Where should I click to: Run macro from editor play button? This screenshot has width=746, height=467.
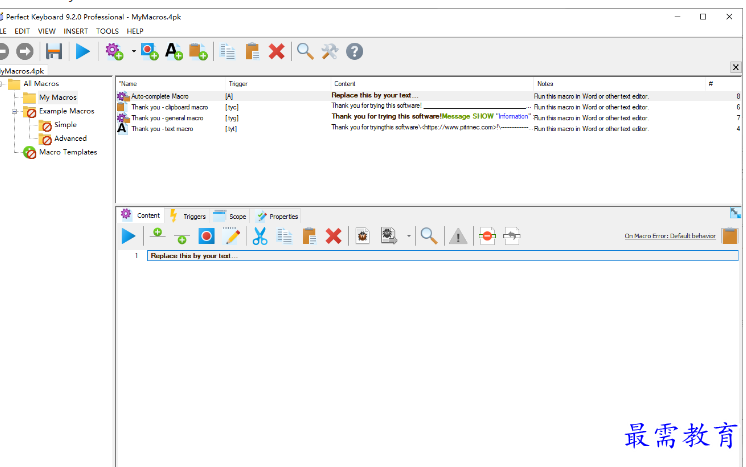tap(128, 236)
